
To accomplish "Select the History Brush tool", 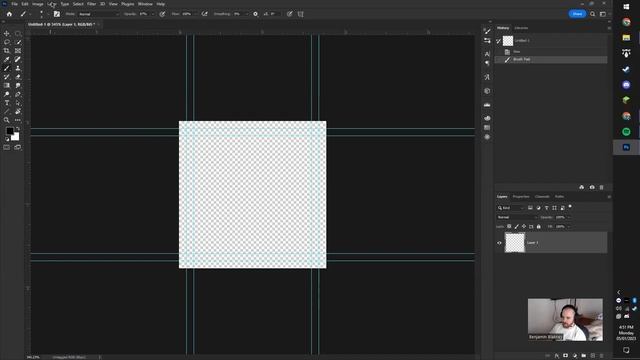I will click(7, 77).
